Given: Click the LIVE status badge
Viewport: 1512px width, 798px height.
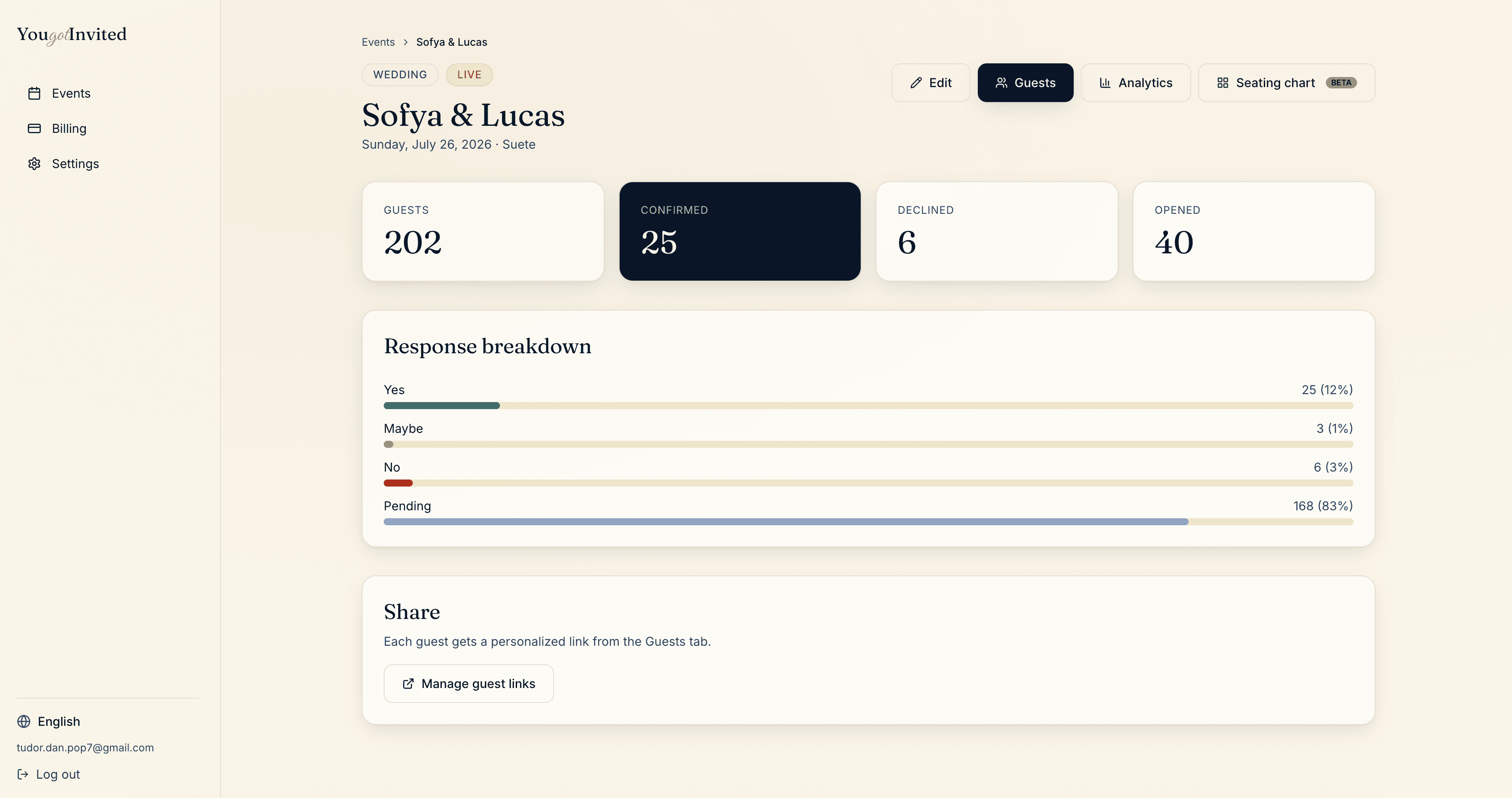Looking at the screenshot, I should point(469,74).
